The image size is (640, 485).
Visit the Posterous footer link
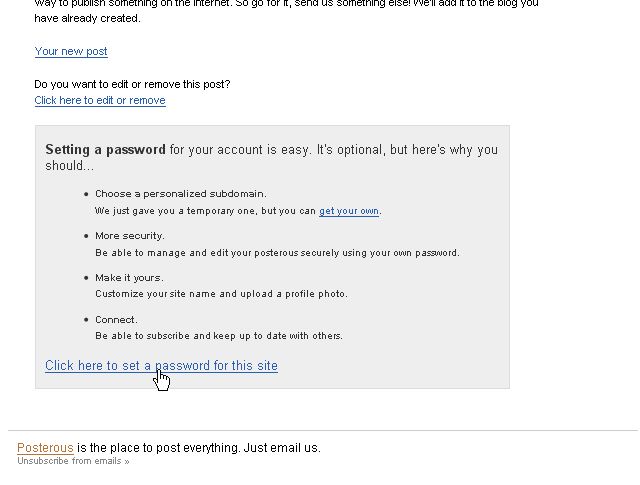click(45, 448)
